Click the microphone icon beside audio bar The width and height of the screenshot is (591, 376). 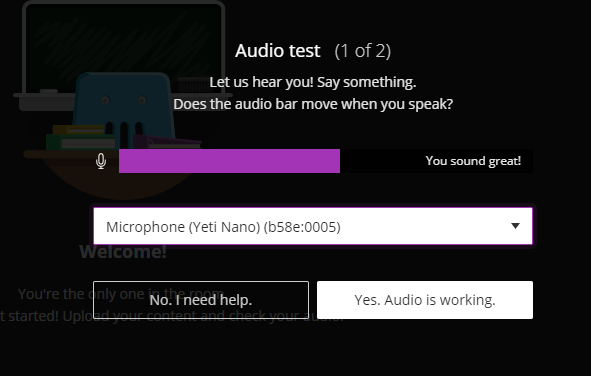tap(101, 161)
